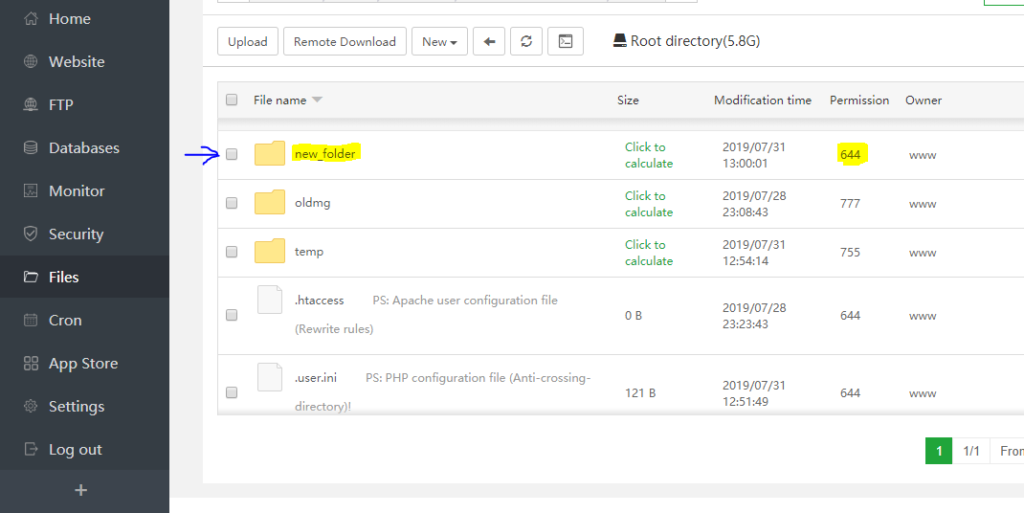
Task: Click the Root directory disk icon
Action: click(620, 41)
